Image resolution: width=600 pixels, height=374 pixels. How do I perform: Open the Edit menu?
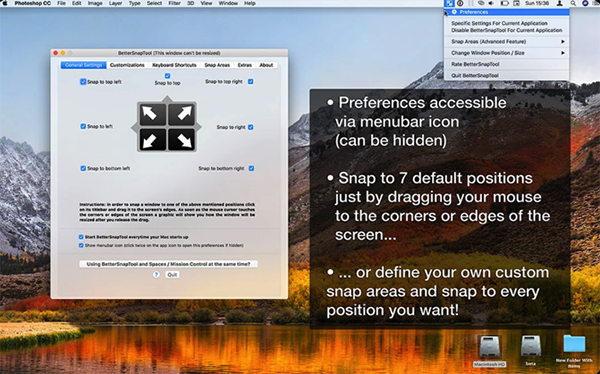77,3
